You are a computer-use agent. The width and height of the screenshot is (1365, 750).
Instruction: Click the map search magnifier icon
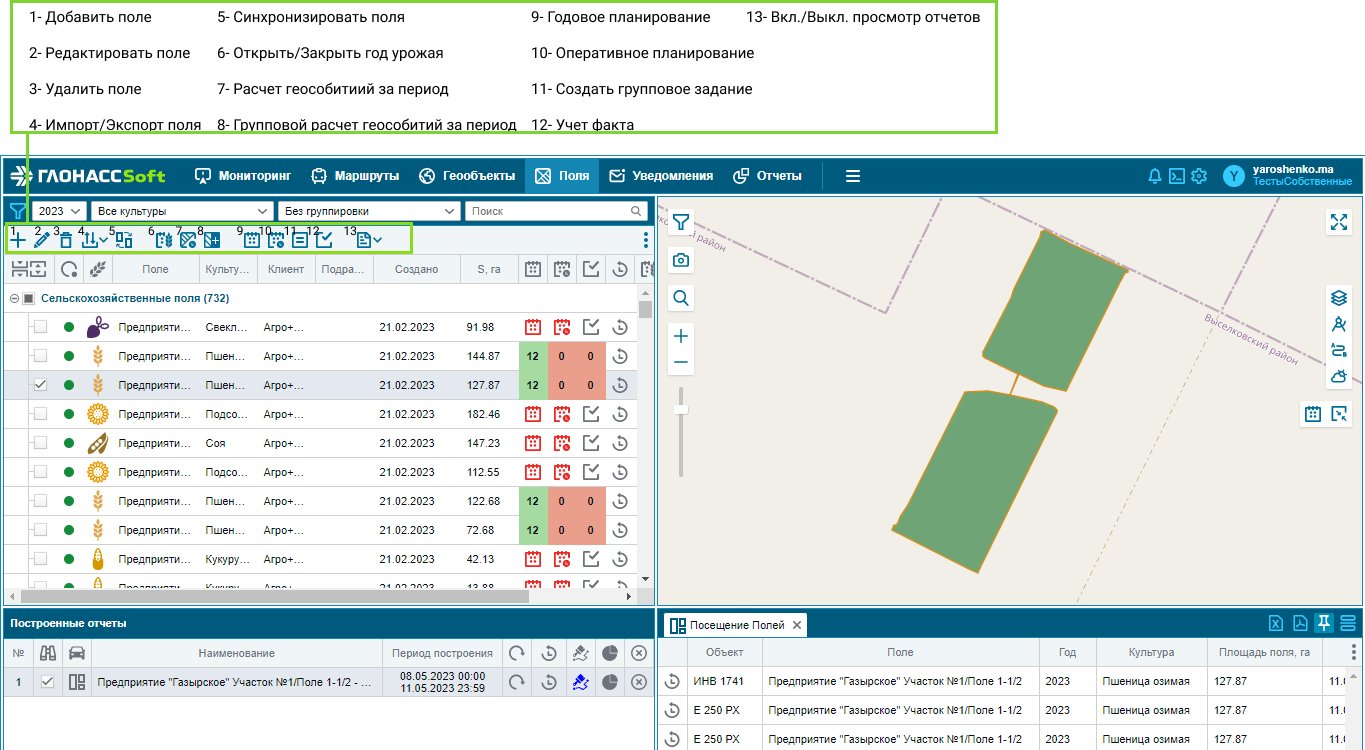[681, 298]
